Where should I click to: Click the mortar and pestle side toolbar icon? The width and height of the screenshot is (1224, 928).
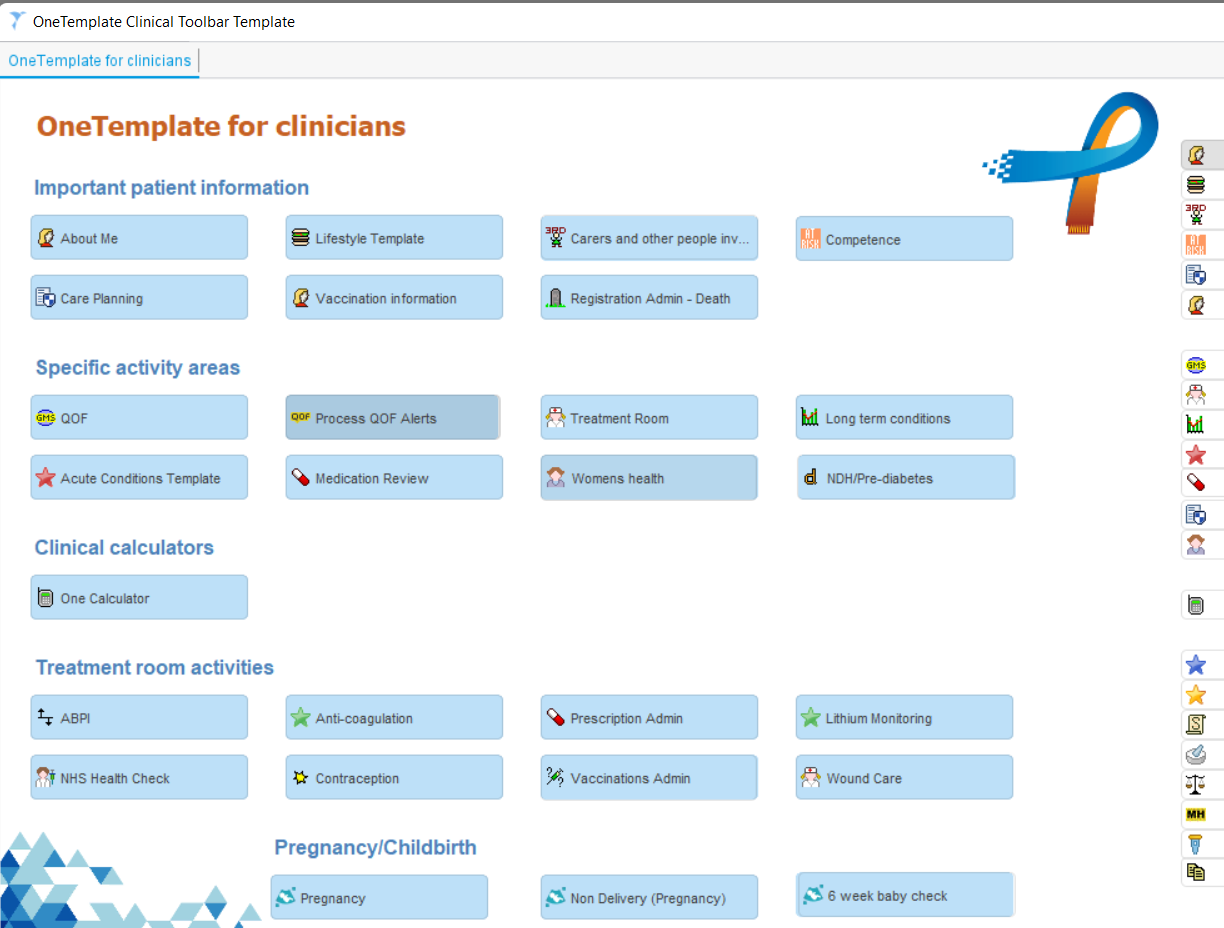pos(1195,755)
